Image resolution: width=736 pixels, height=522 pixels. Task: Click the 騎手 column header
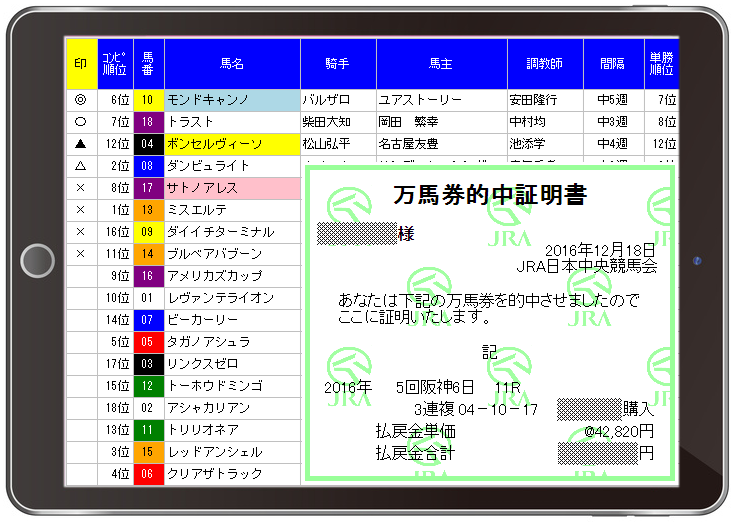tap(338, 64)
